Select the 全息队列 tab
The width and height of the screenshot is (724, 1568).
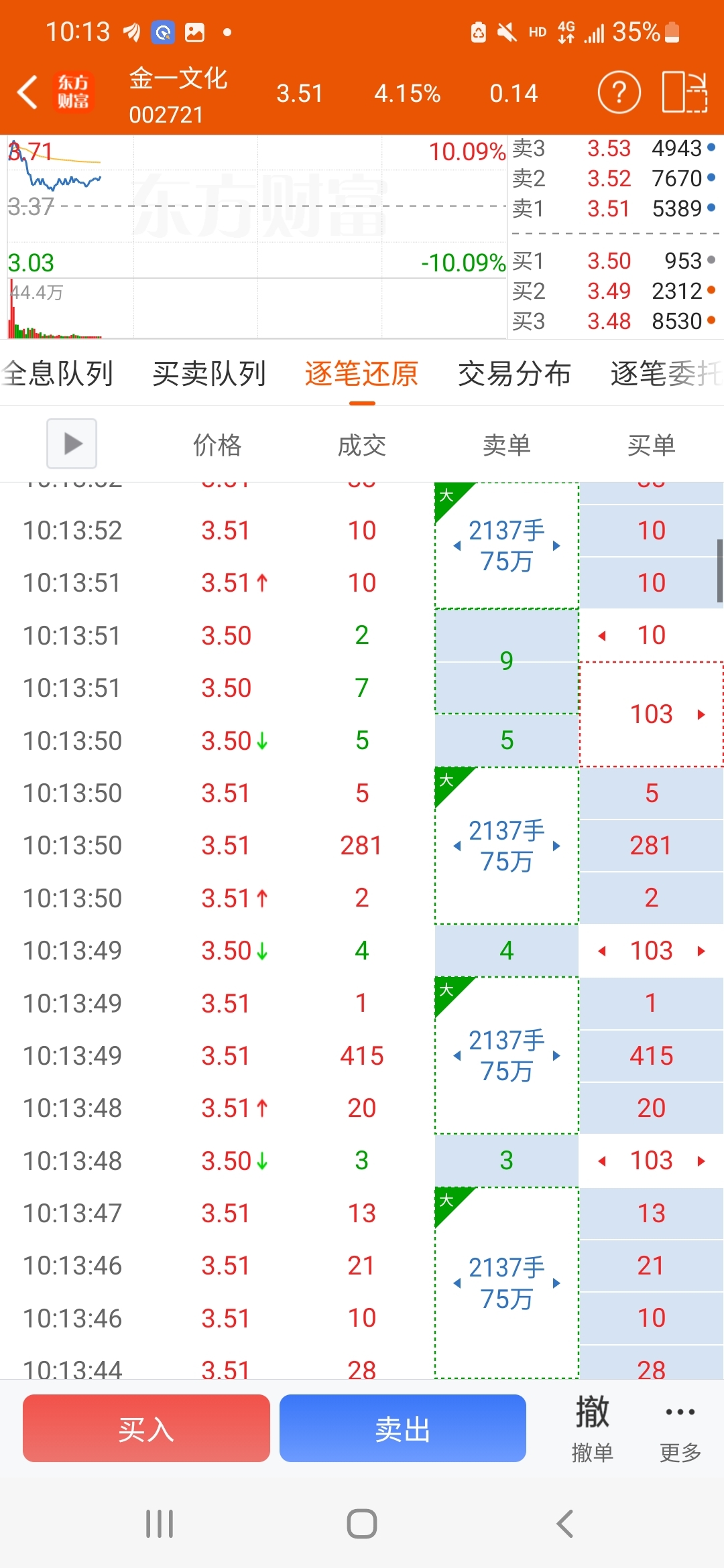tap(57, 374)
